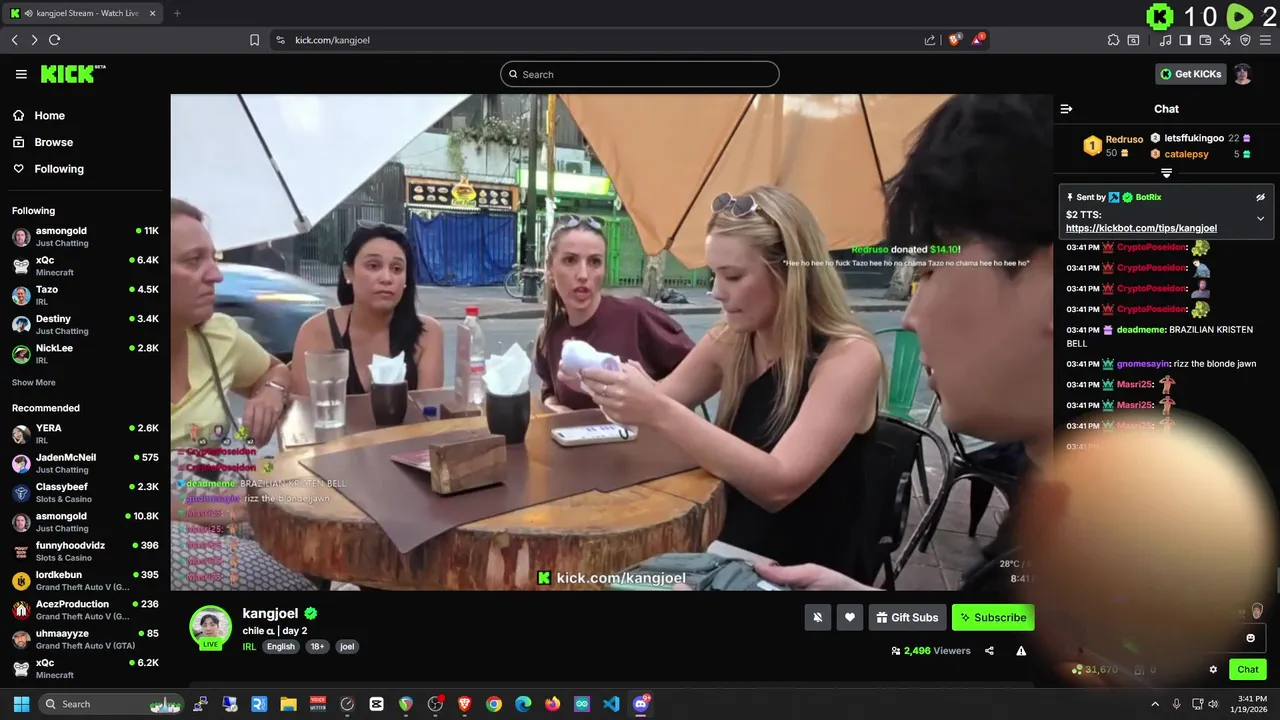The image size is (1280, 720).
Task: Report the stream using warning triangle icon
Action: [x=1021, y=651]
